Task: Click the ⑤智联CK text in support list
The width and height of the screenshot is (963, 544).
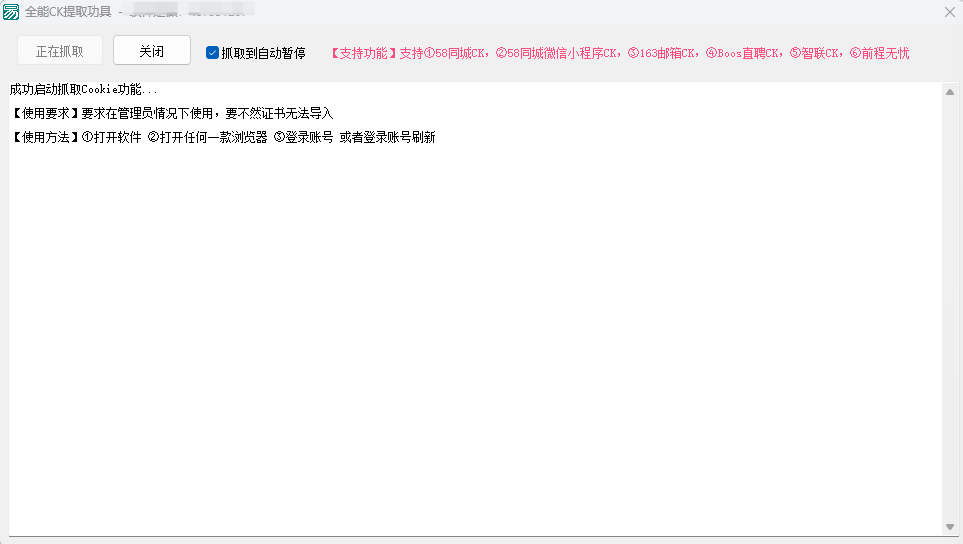Action: pyautogui.click(x=816, y=53)
